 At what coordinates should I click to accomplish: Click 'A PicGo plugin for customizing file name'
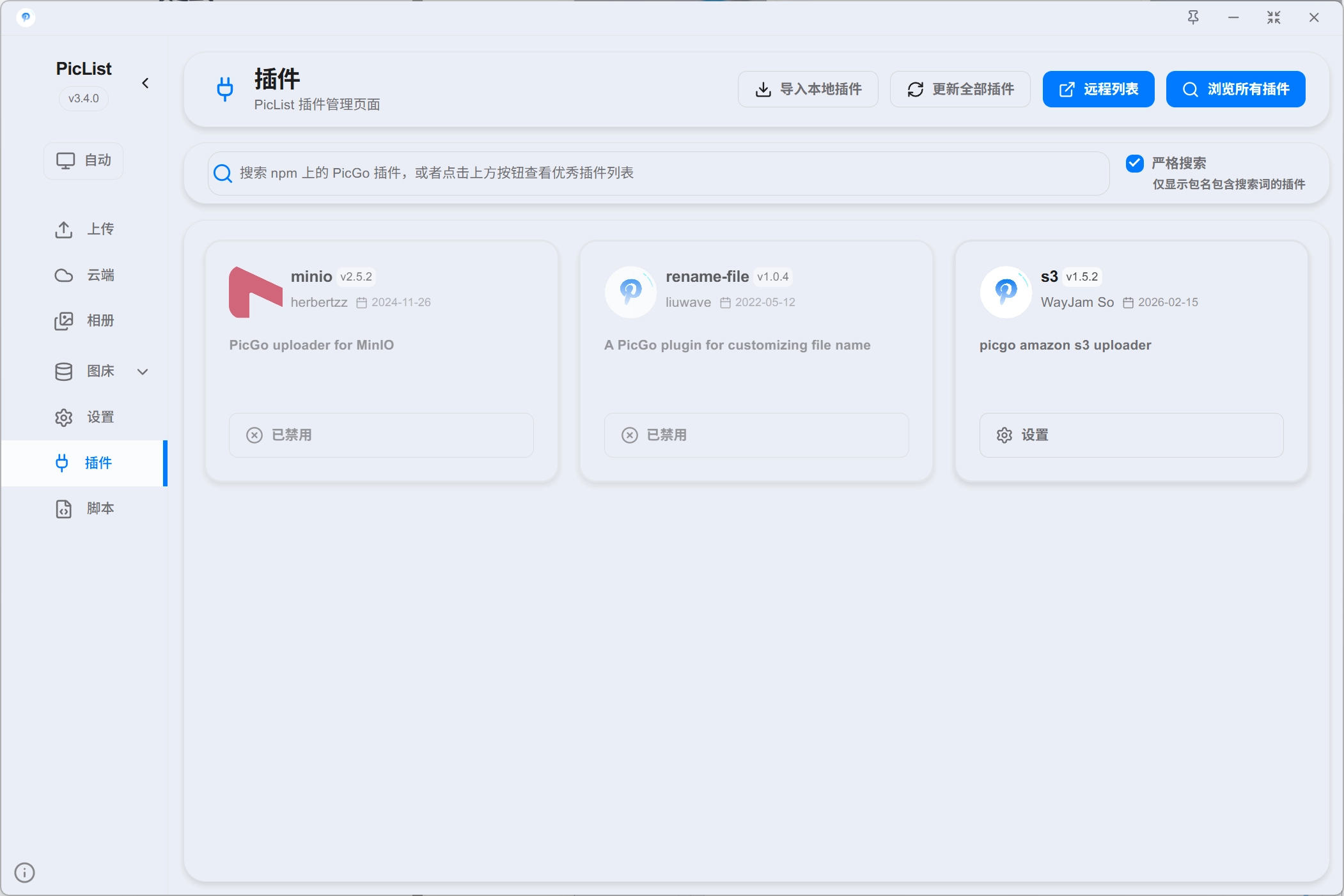pyautogui.click(x=737, y=345)
